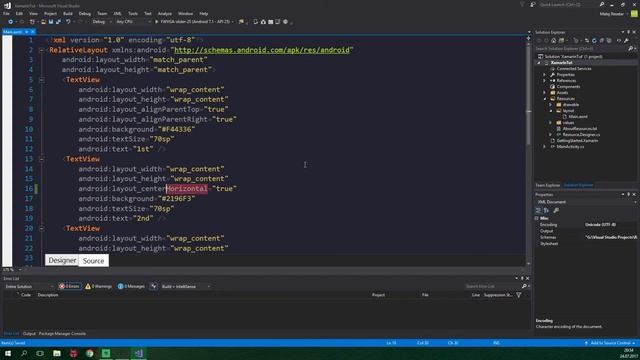Viewport: 640px width, 360px height.
Task: Switch to the Package Manager Console tab
Action: [62, 333]
